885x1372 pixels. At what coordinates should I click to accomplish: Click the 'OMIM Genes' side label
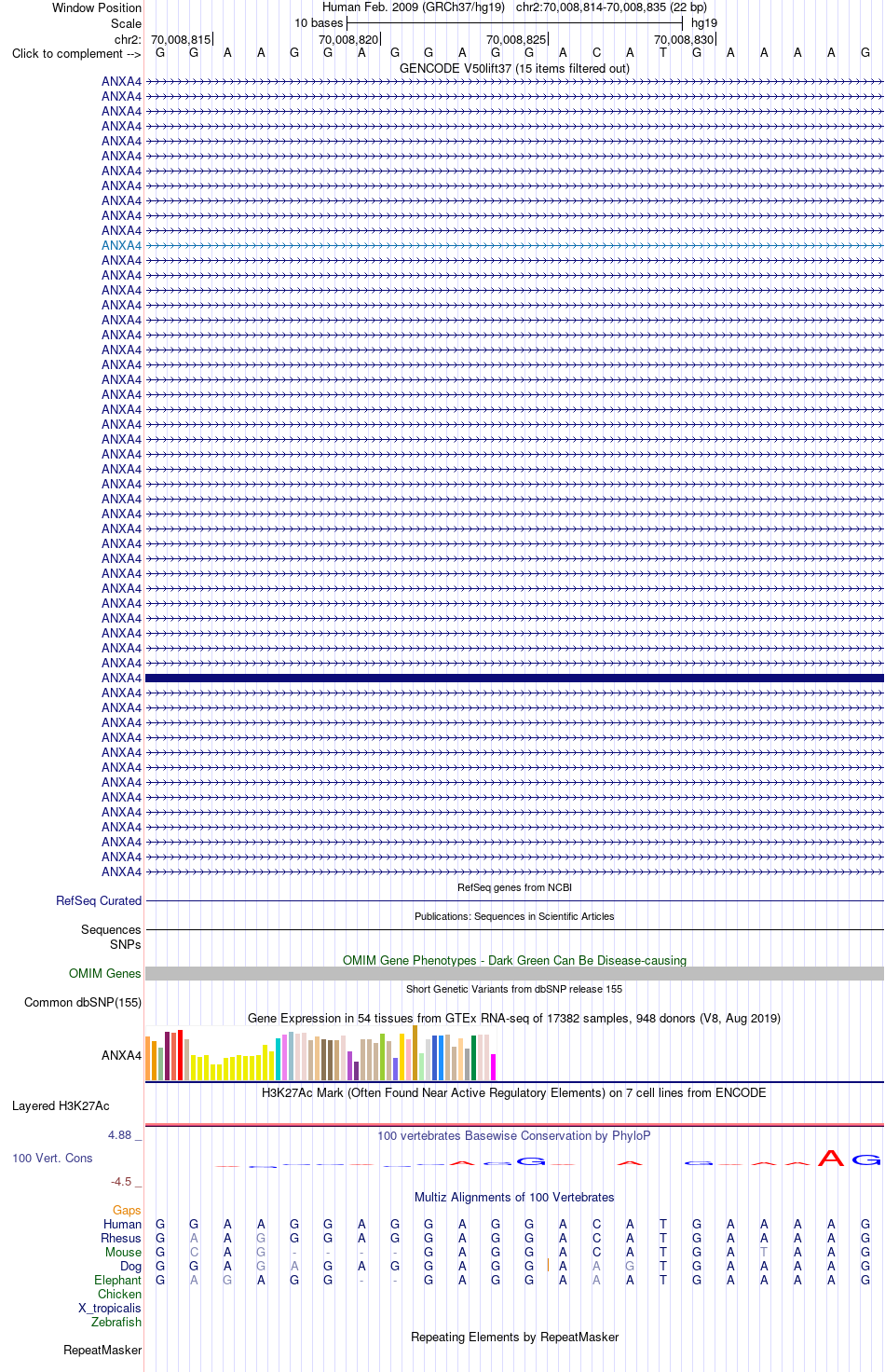coord(104,973)
